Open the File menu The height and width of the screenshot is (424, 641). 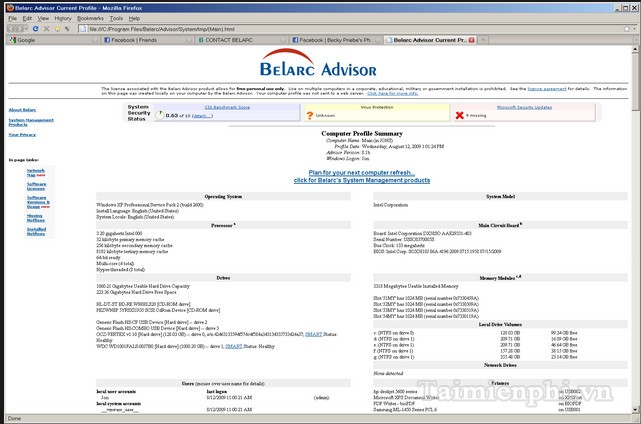point(13,18)
